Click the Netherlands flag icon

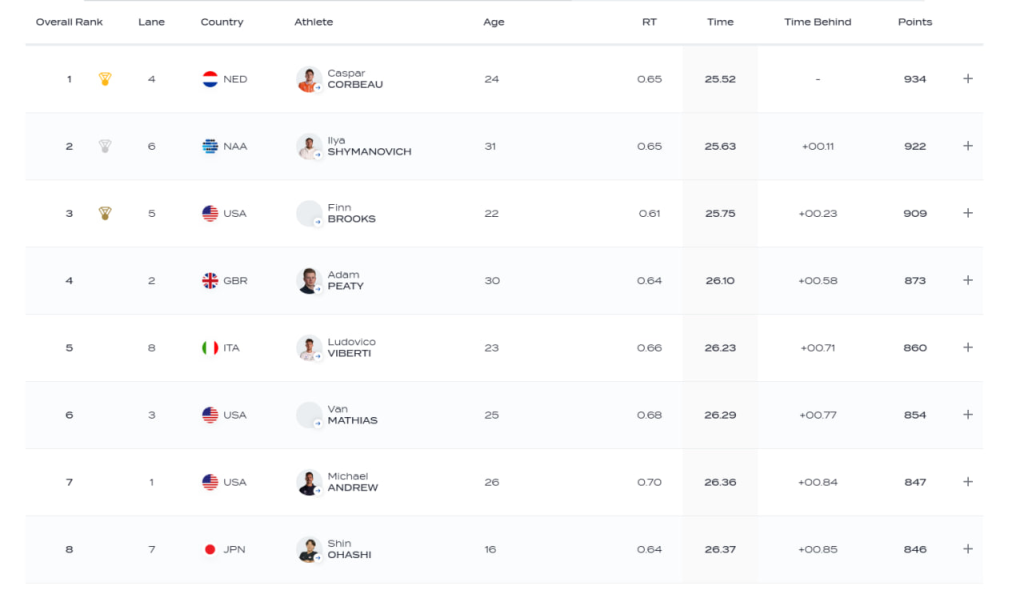210,79
